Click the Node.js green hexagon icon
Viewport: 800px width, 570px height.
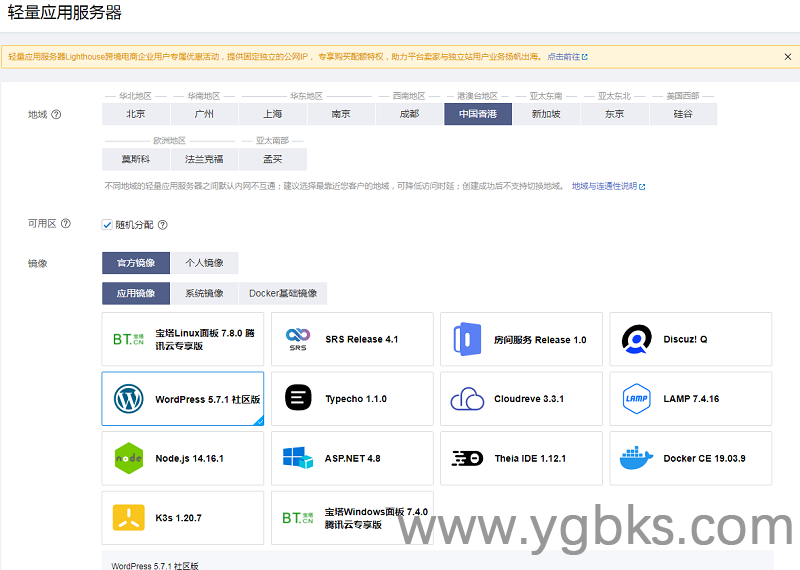(x=129, y=458)
